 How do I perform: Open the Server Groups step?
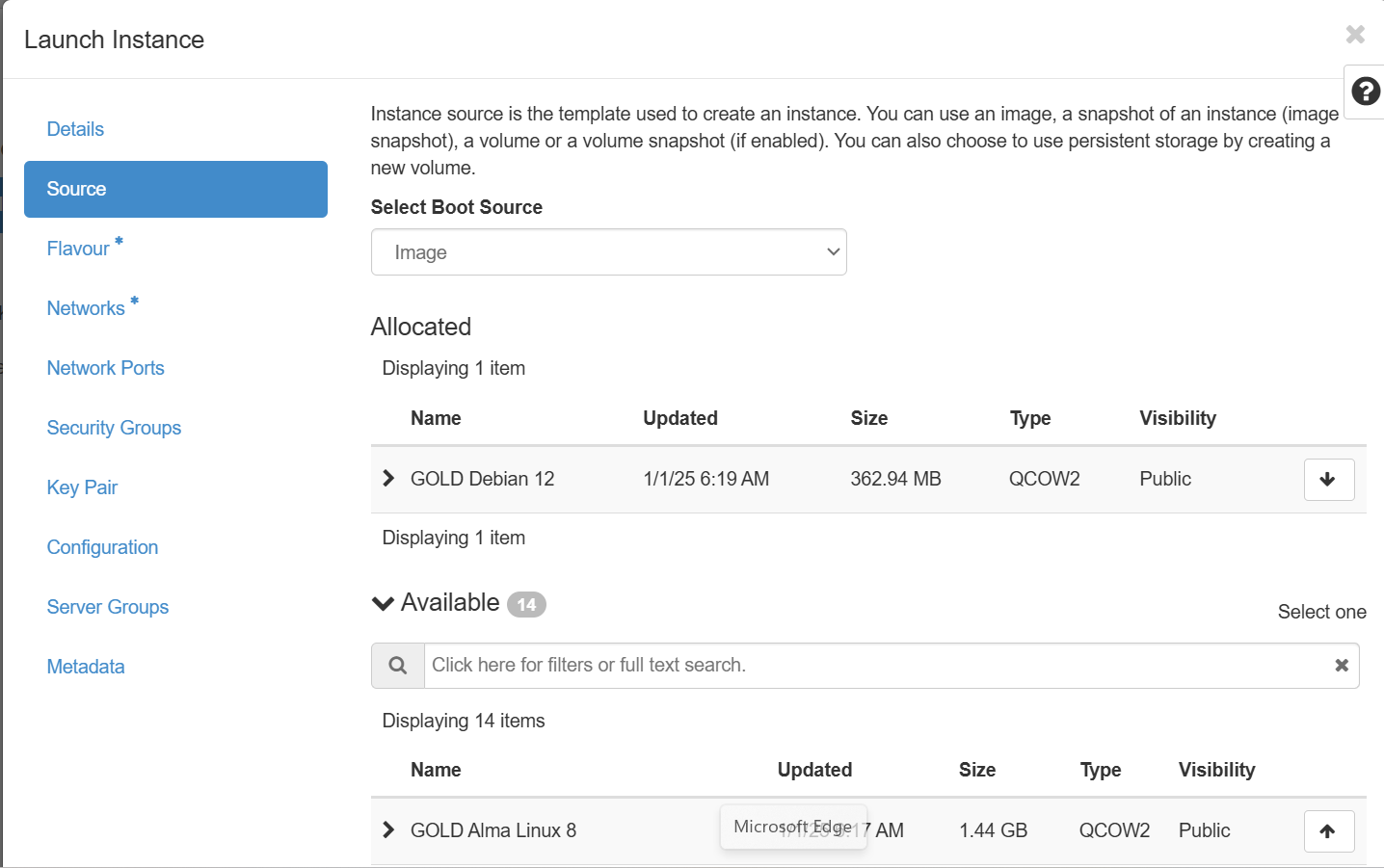pyautogui.click(x=108, y=607)
